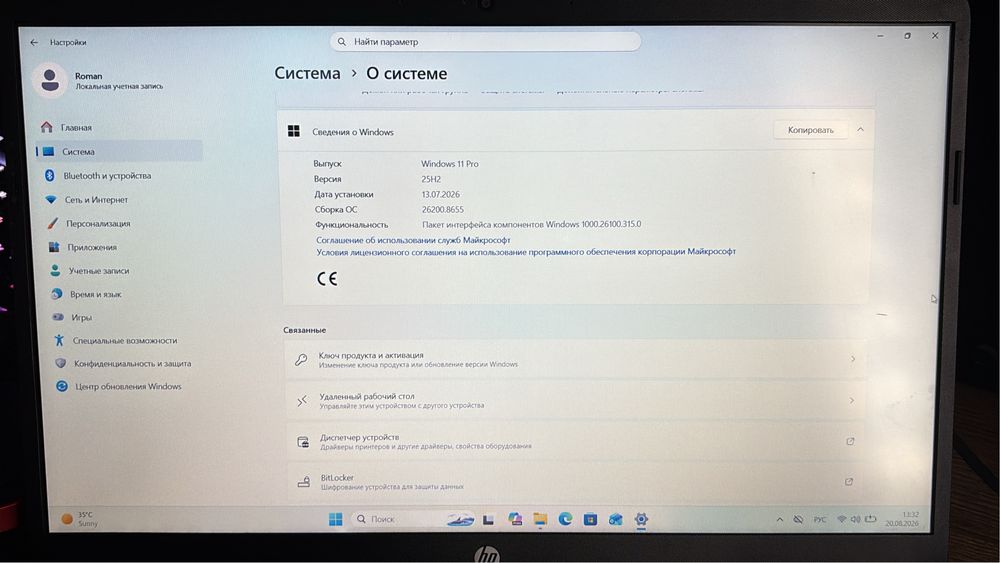The image size is (1000, 563).
Task: Click external-link icon on Диспетчер устройств row
Action: coord(850,441)
